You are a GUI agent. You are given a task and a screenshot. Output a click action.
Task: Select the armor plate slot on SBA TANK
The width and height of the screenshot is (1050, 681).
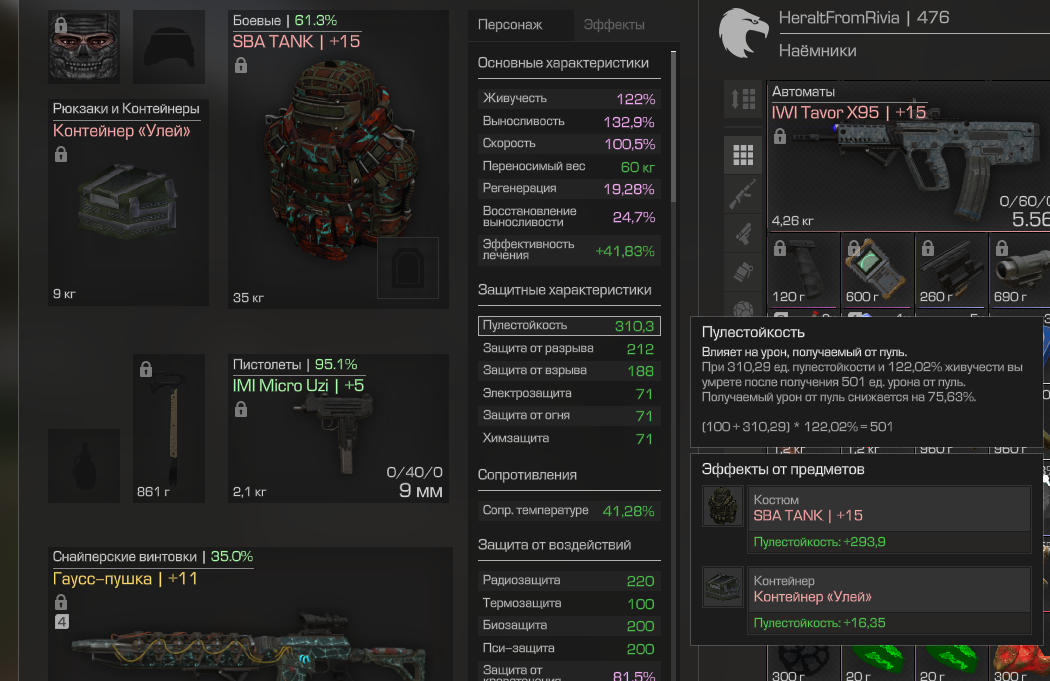[408, 268]
